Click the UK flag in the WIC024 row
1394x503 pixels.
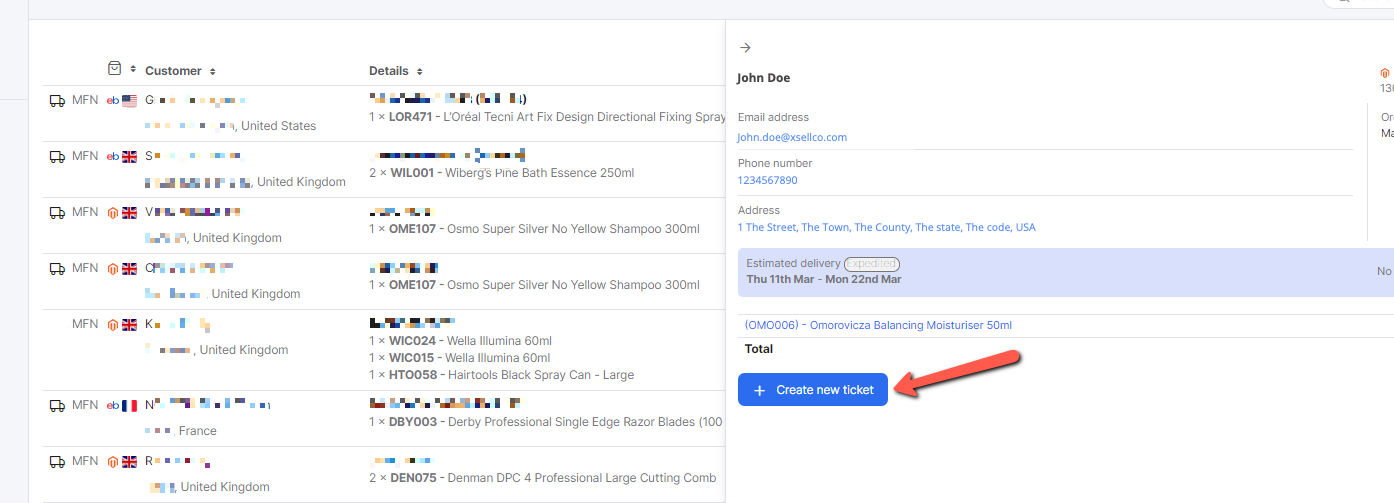click(x=129, y=324)
